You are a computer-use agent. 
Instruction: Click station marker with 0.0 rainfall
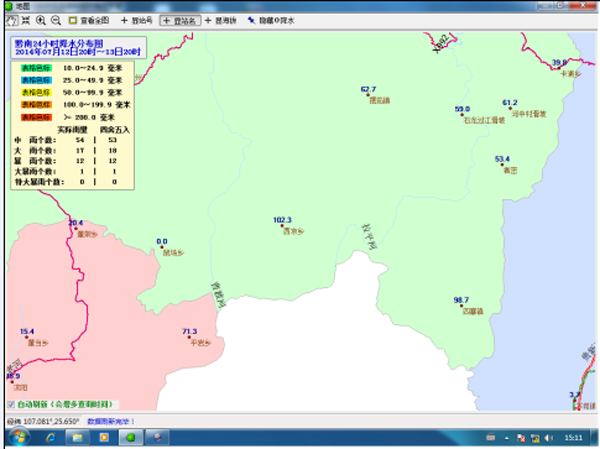(x=161, y=247)
